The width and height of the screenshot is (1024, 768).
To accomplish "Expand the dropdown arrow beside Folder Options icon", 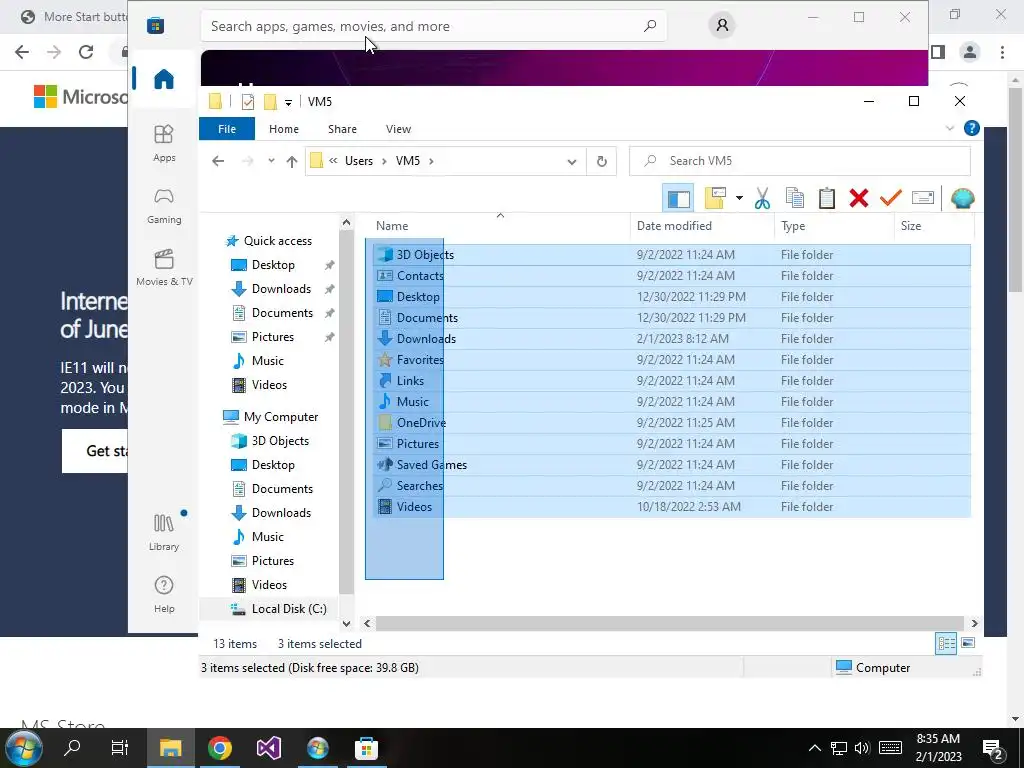I will [x=739, y=198].
